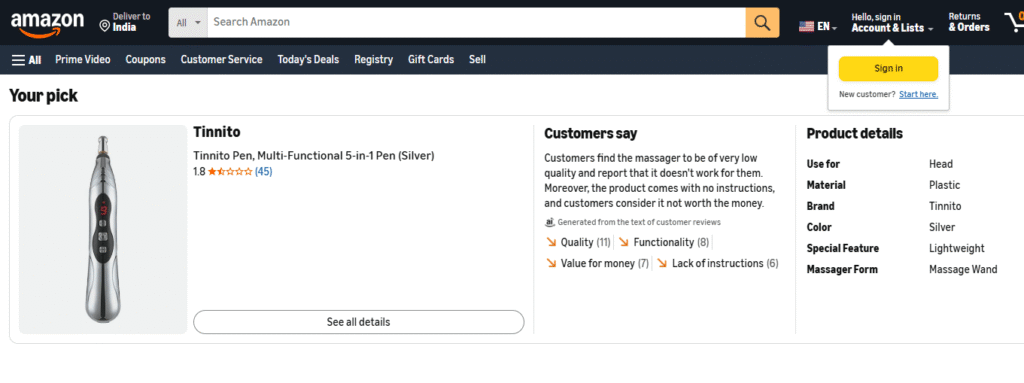
Task: Click the Special Feature label
Action: point(842,248)
